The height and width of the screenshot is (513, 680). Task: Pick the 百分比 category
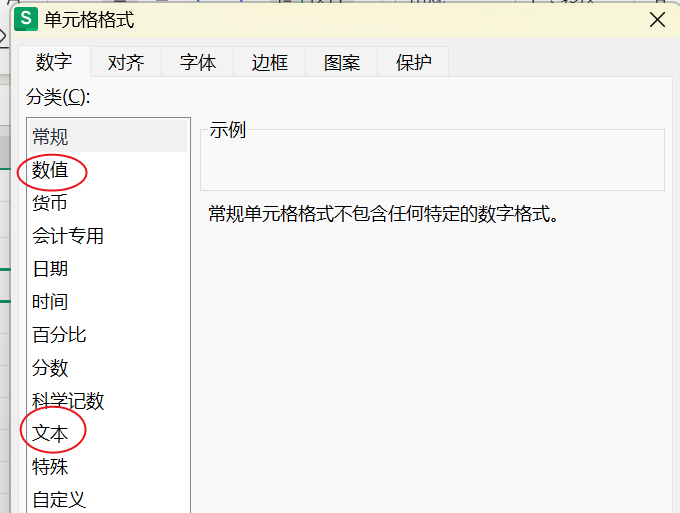coord(59,335)
